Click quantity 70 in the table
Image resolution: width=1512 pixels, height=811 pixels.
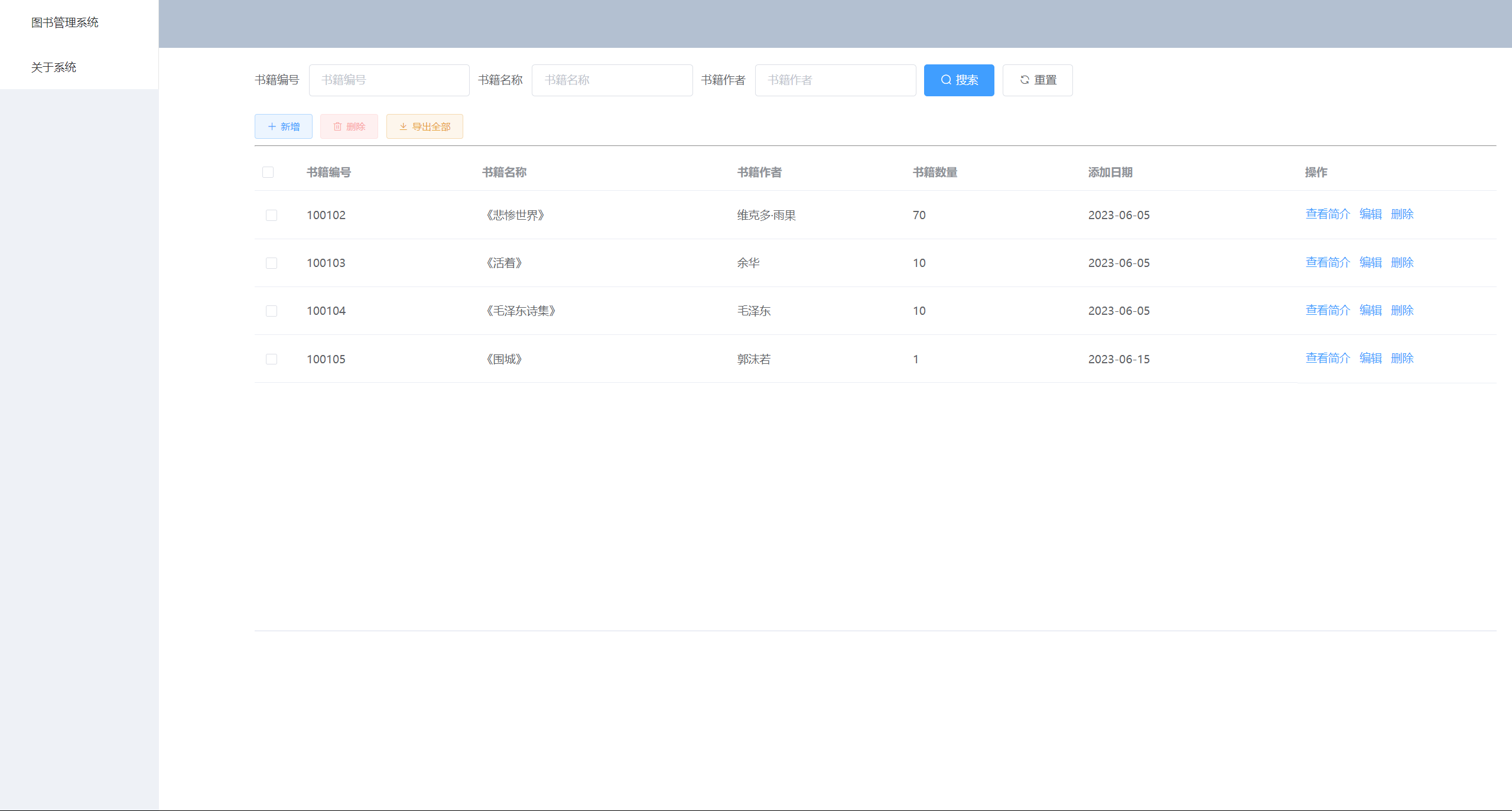coord(919,215)
